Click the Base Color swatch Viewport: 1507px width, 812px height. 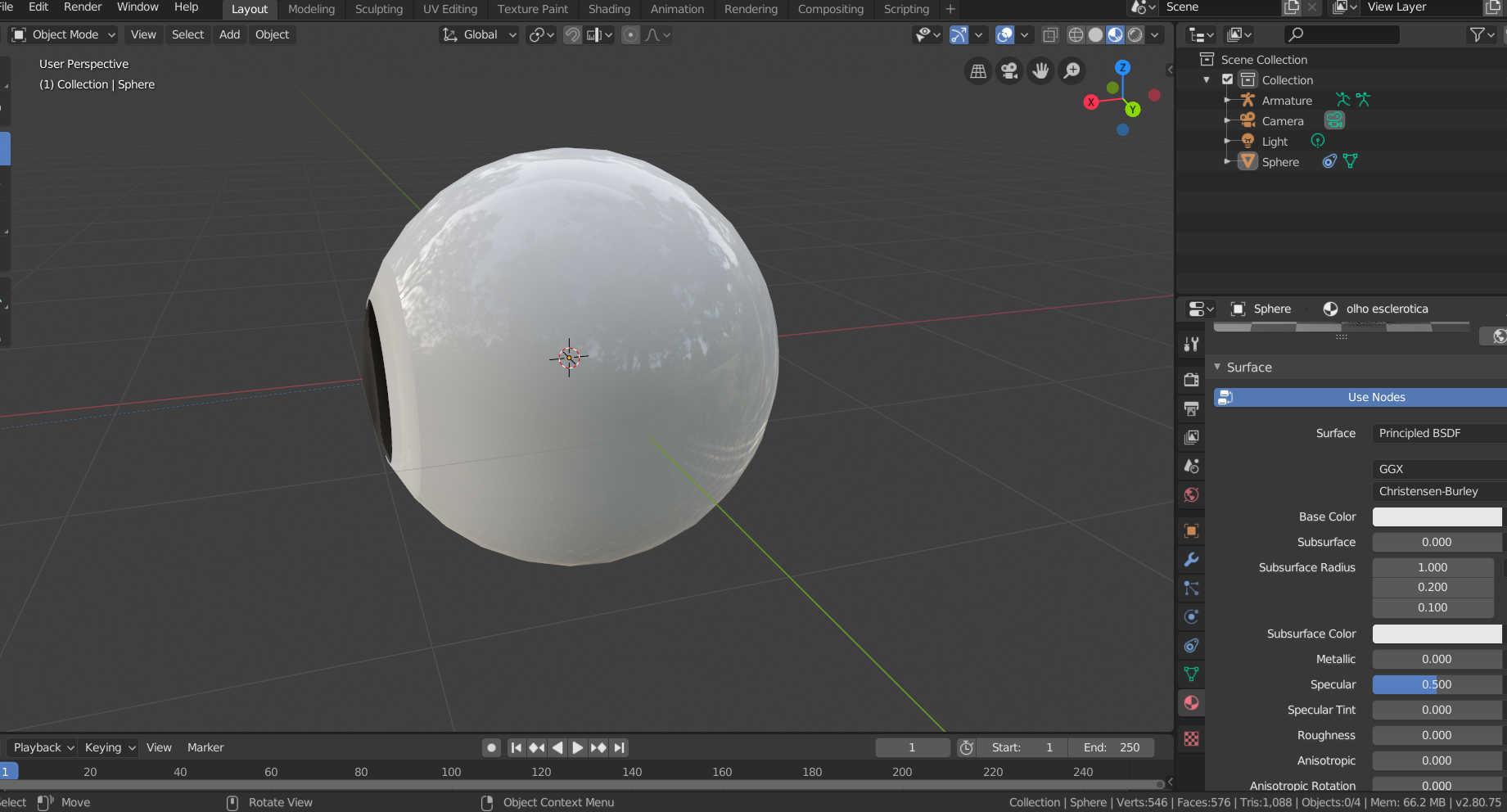pos(1437,517)
